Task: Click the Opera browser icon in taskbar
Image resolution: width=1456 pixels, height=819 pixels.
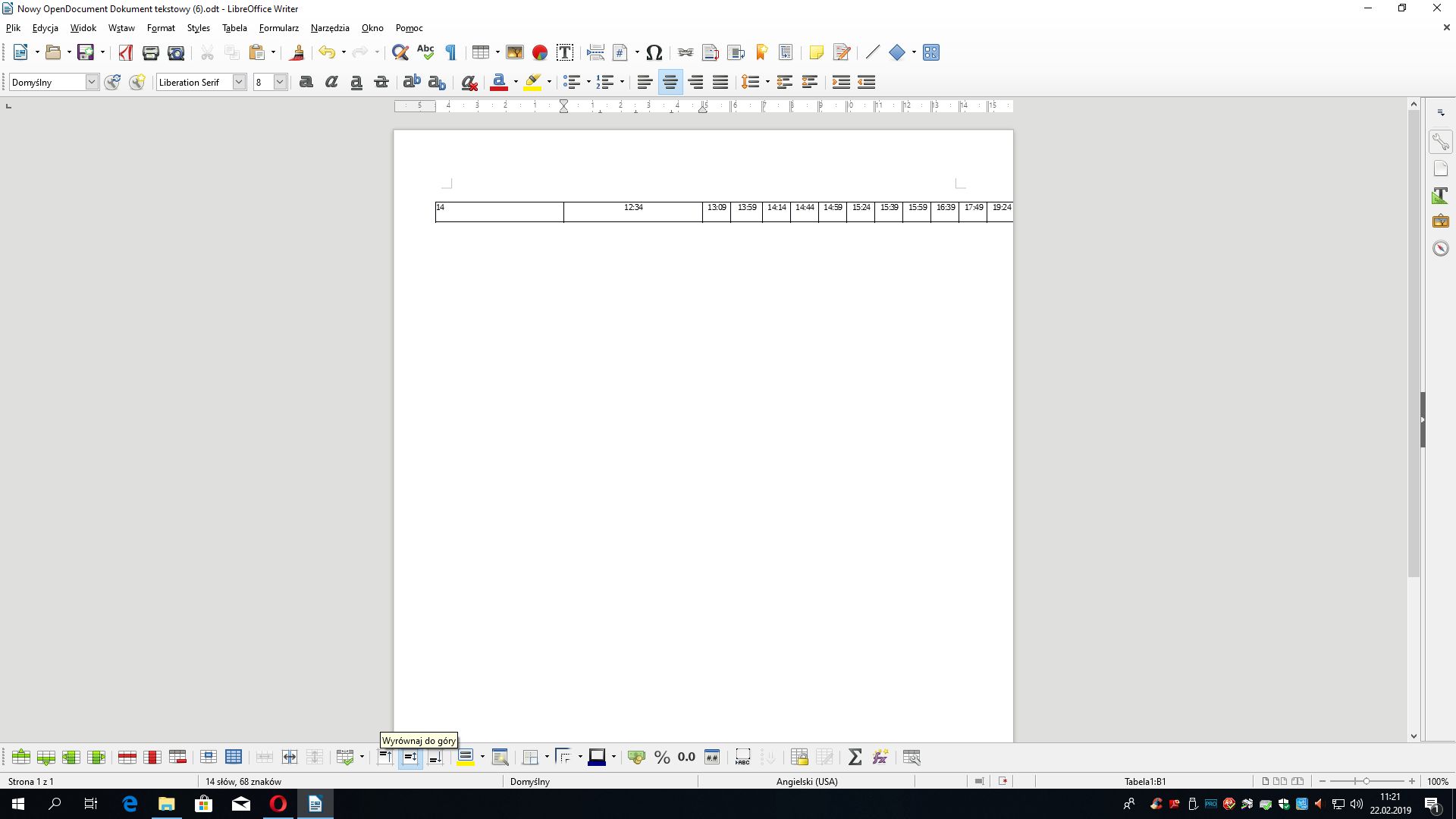Action: click(278, 804)
